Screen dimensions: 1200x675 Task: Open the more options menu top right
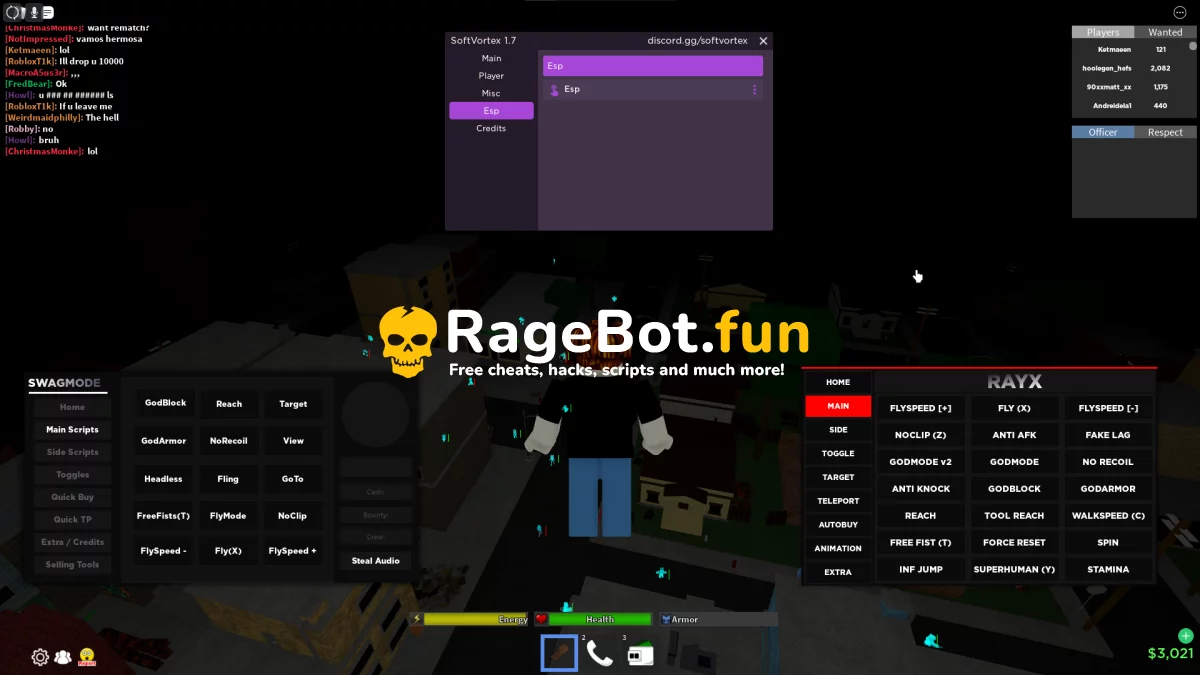coord(1179,12)
